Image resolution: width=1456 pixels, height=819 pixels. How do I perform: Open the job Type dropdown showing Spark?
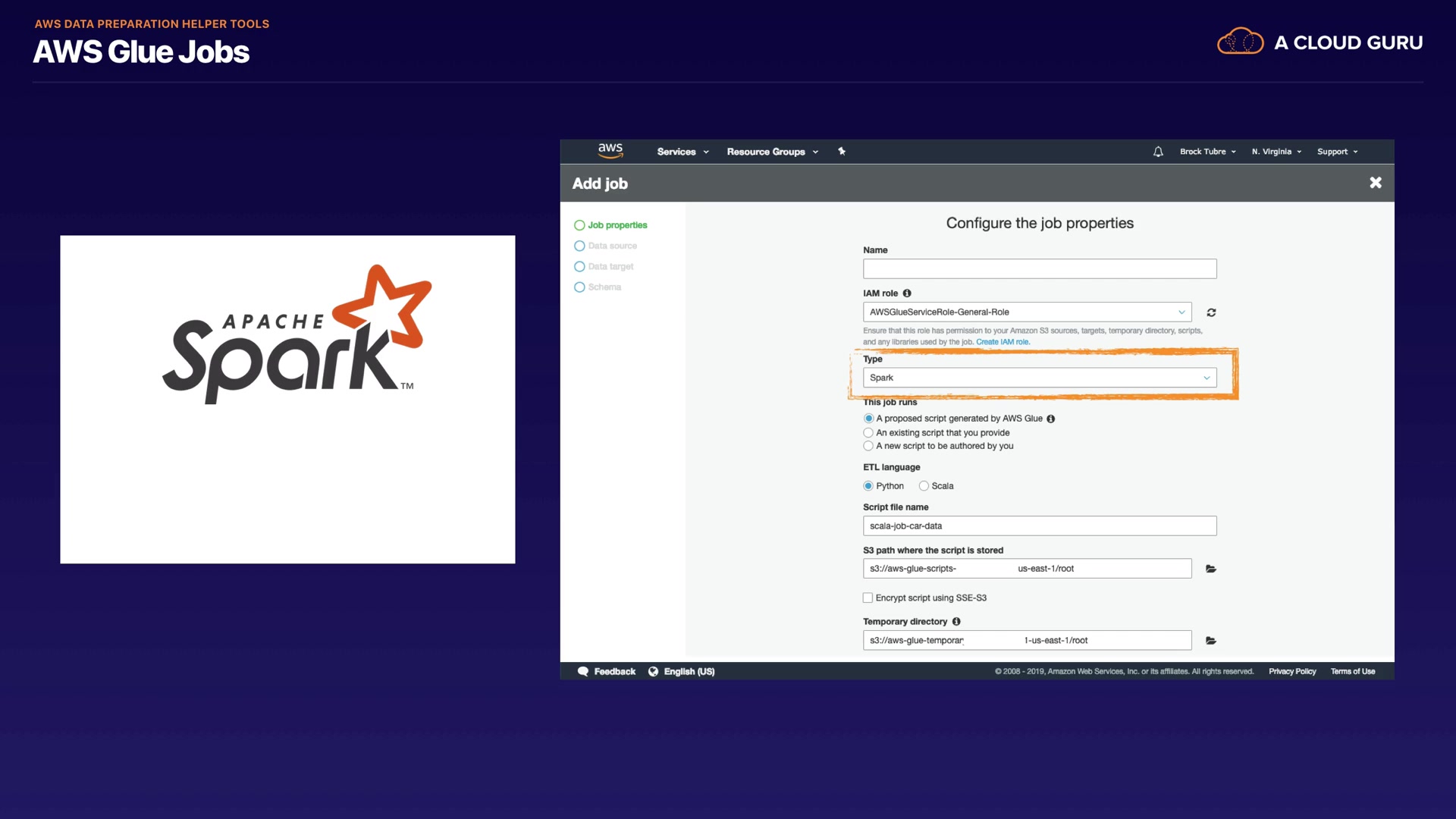click(x=1039, y=378)
